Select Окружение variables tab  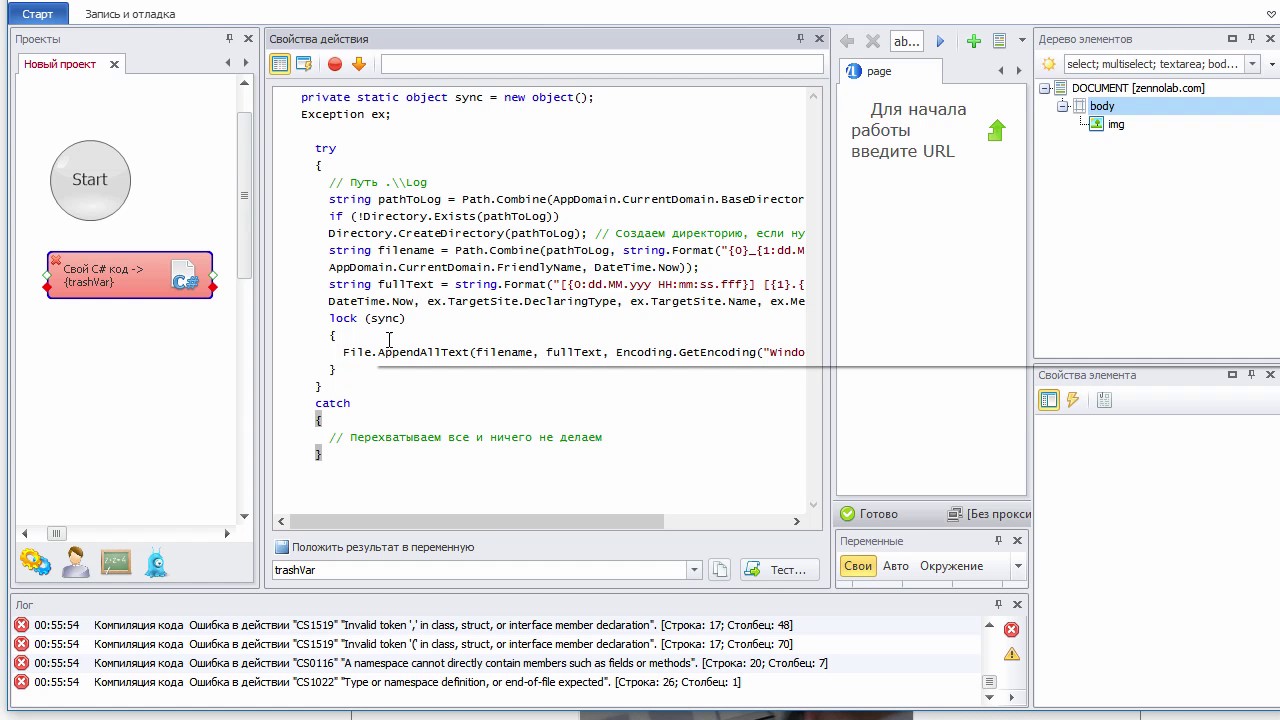click(x=951, y=566)
